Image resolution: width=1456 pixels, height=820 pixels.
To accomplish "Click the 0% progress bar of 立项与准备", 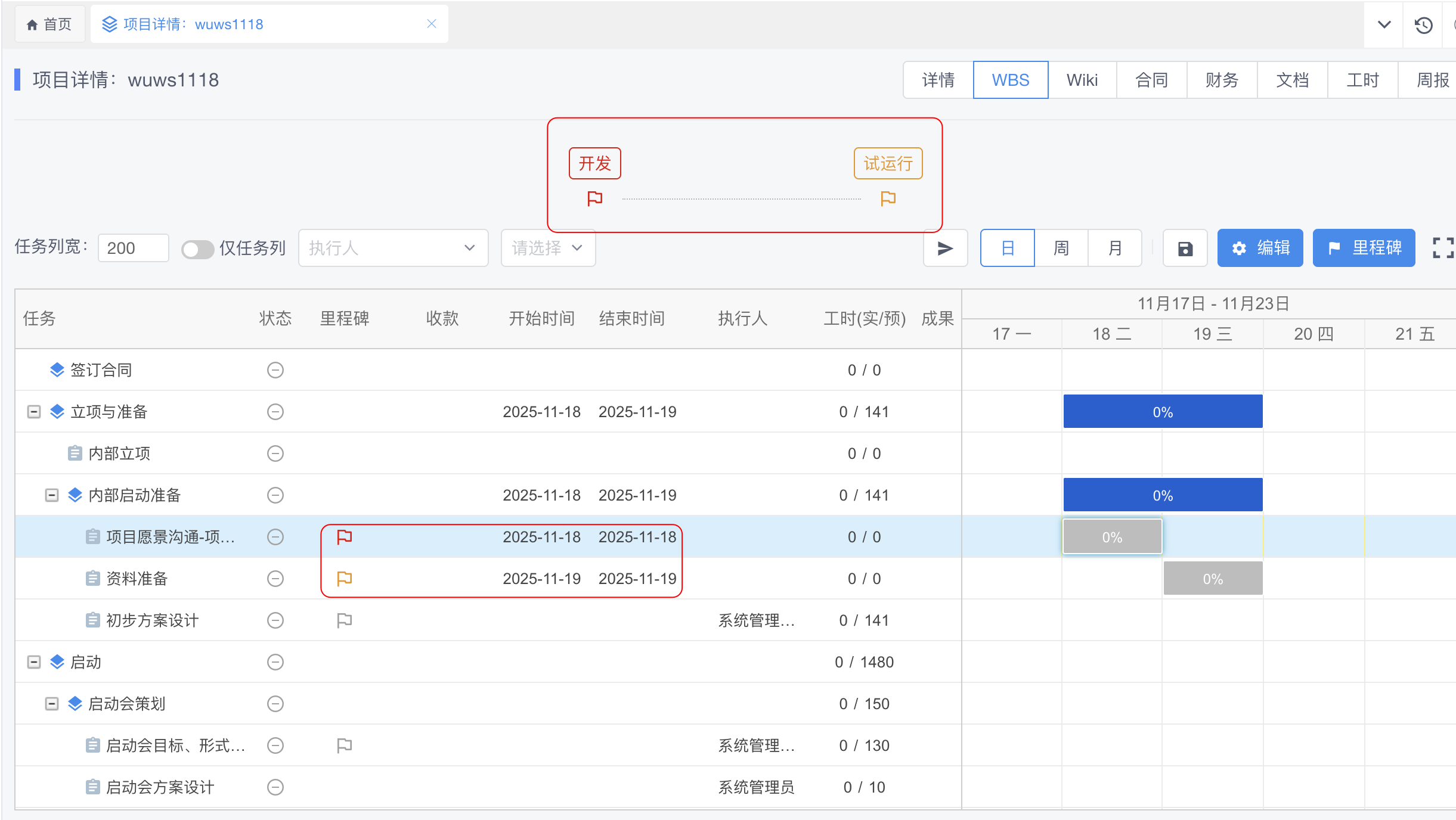I will [1162, 412].
